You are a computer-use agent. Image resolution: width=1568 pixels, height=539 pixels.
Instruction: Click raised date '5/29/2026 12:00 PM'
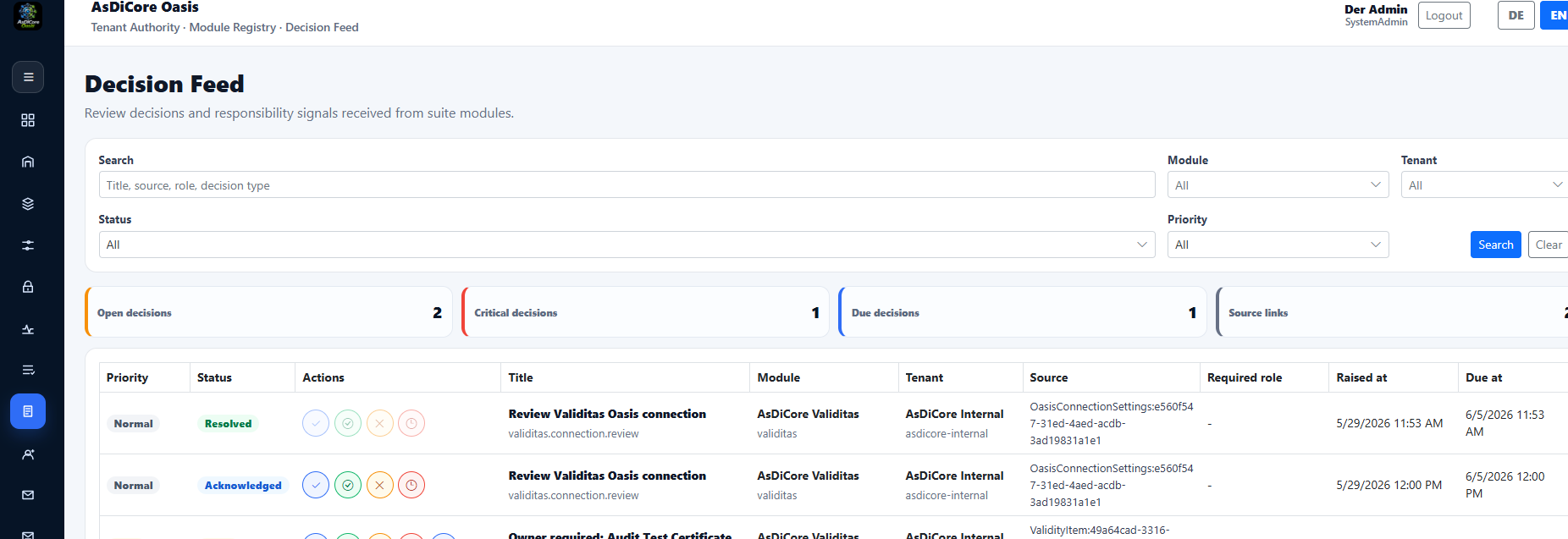1389,485
